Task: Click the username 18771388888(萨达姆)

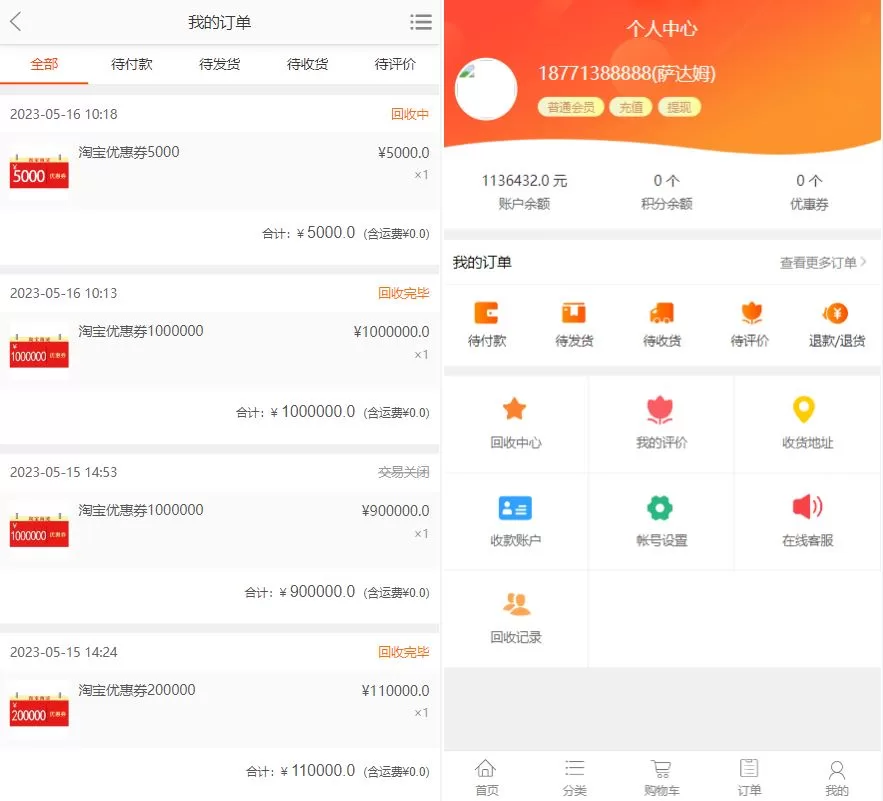Action: point(626,73)
